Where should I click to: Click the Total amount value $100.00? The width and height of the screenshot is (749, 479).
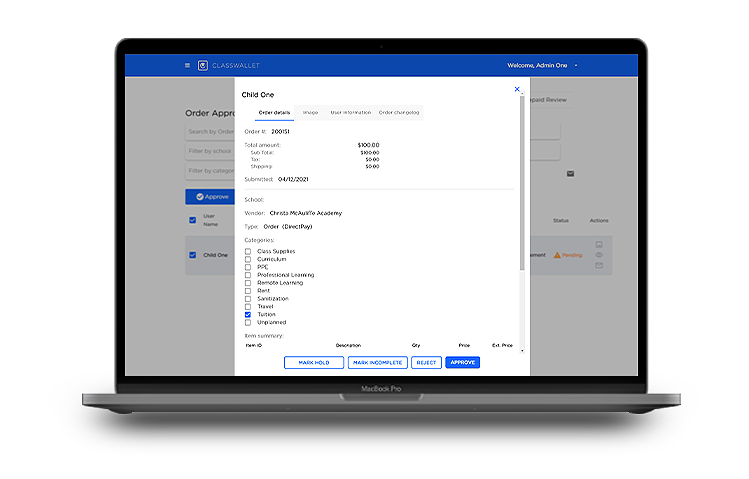click(368, 145)
